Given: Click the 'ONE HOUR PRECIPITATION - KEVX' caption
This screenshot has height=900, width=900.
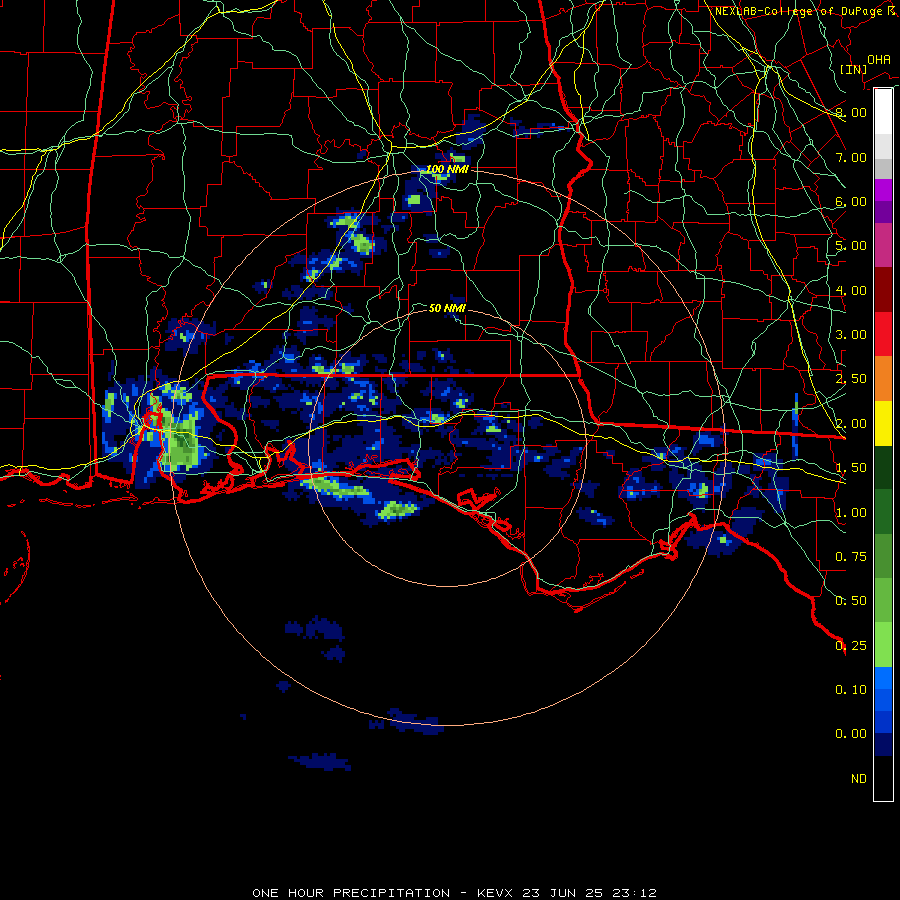Looking at the screenshot, I should [385, 893].
